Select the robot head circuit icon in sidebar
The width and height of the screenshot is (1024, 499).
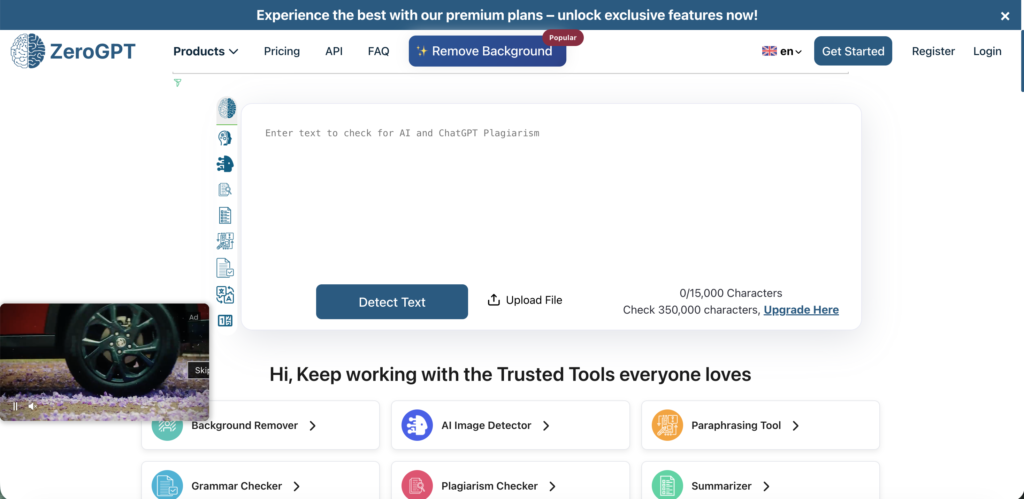point(225,164)
